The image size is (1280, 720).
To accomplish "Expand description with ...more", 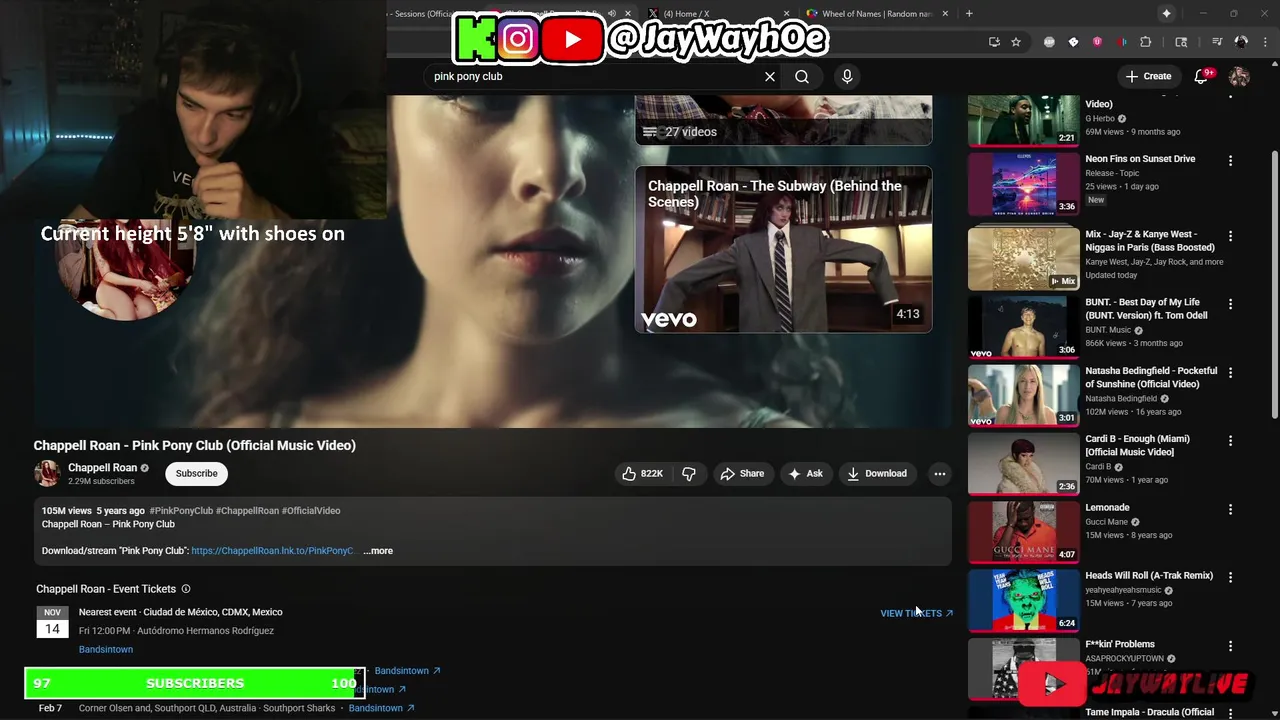I will (x=378, y=551).
